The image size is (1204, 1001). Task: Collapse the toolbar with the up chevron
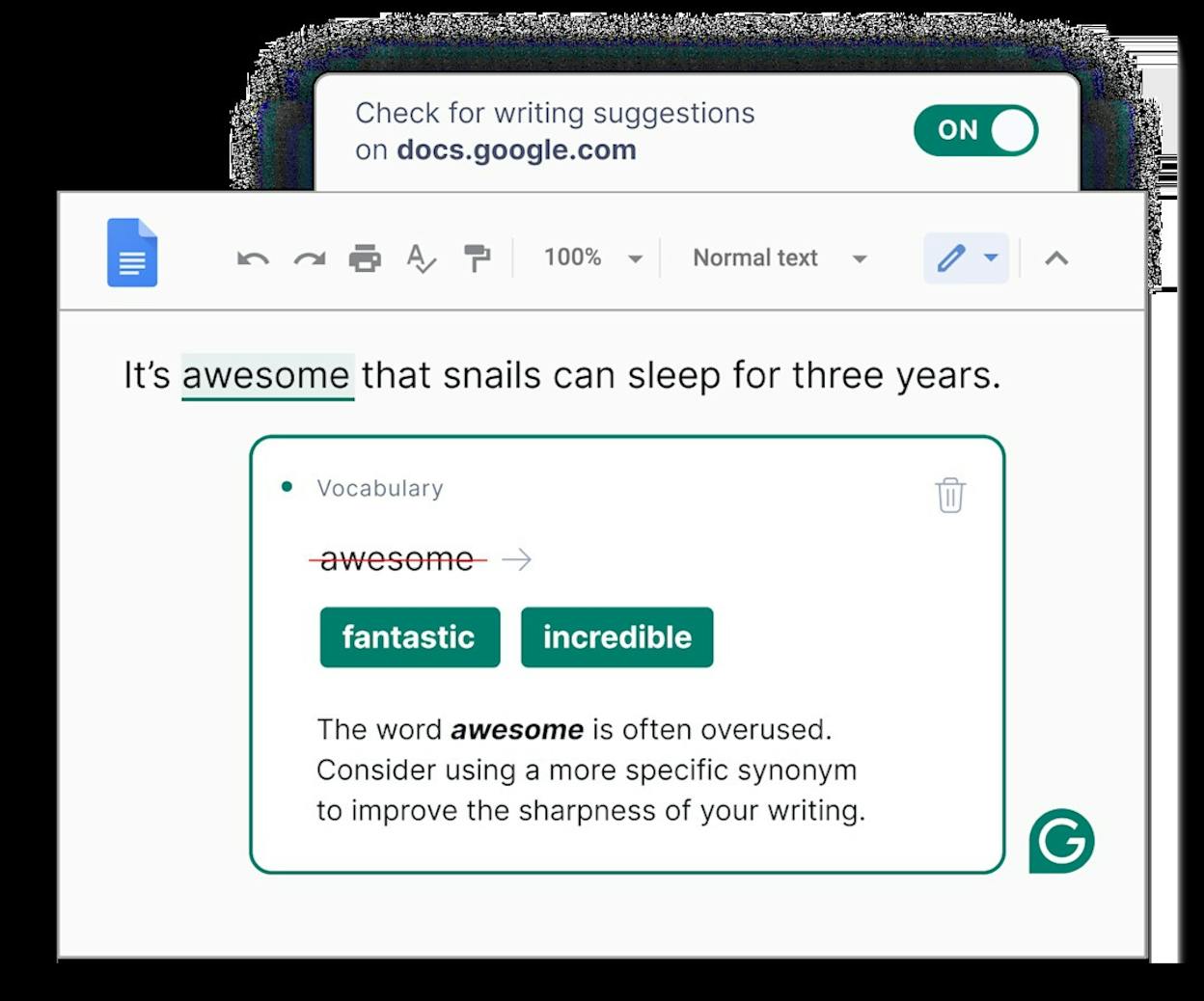point(1056,257)
